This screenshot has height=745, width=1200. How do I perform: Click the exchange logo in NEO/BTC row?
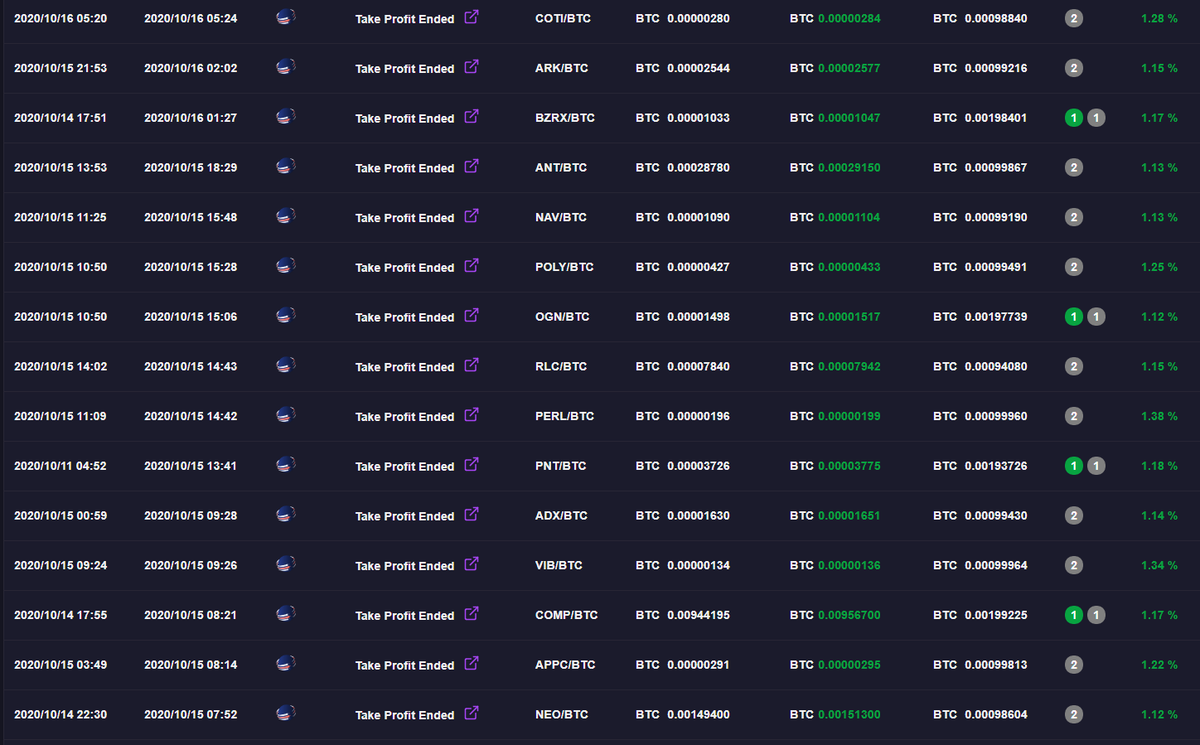tap(285, 713)
